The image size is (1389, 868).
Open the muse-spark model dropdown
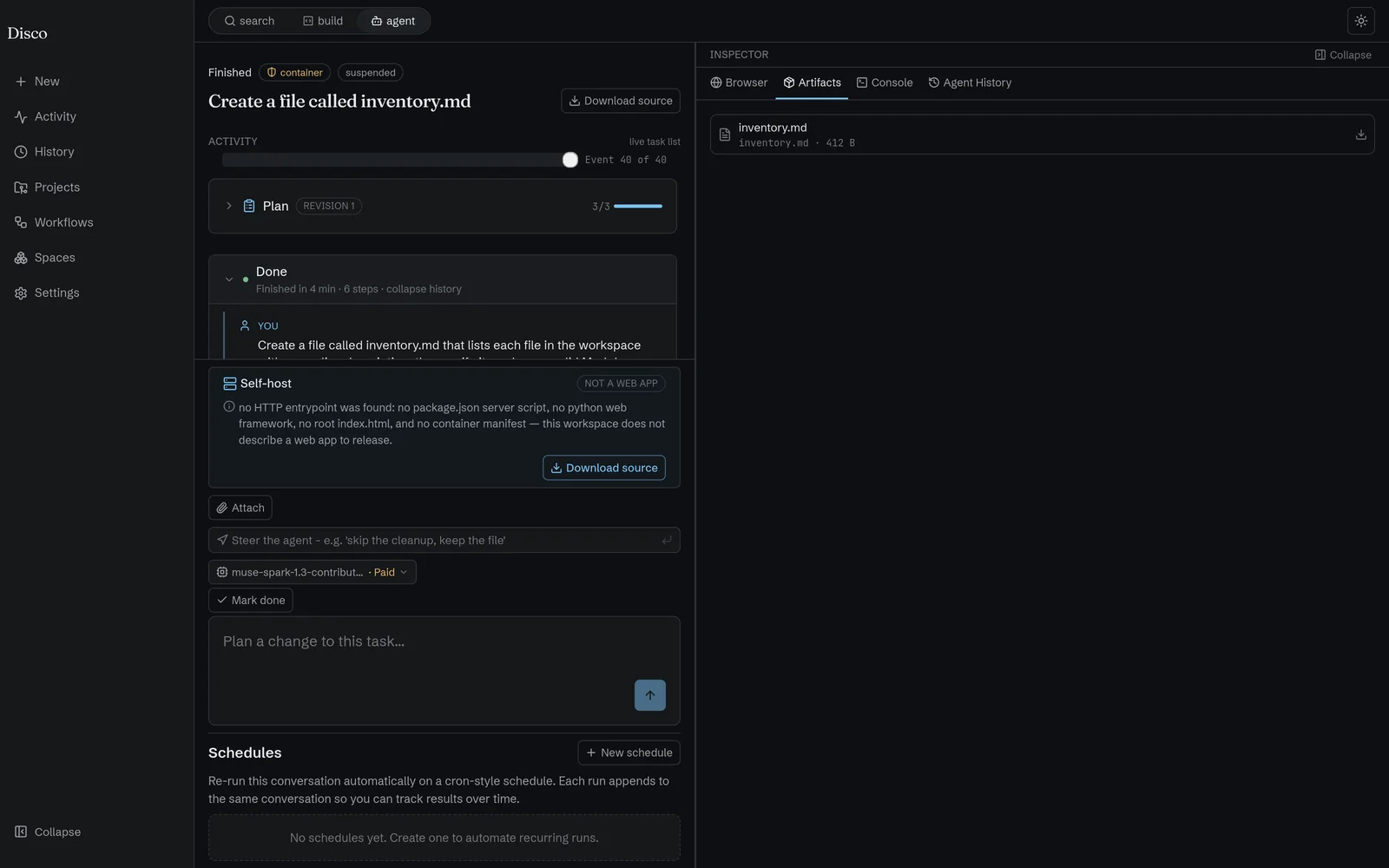point(313,572)
